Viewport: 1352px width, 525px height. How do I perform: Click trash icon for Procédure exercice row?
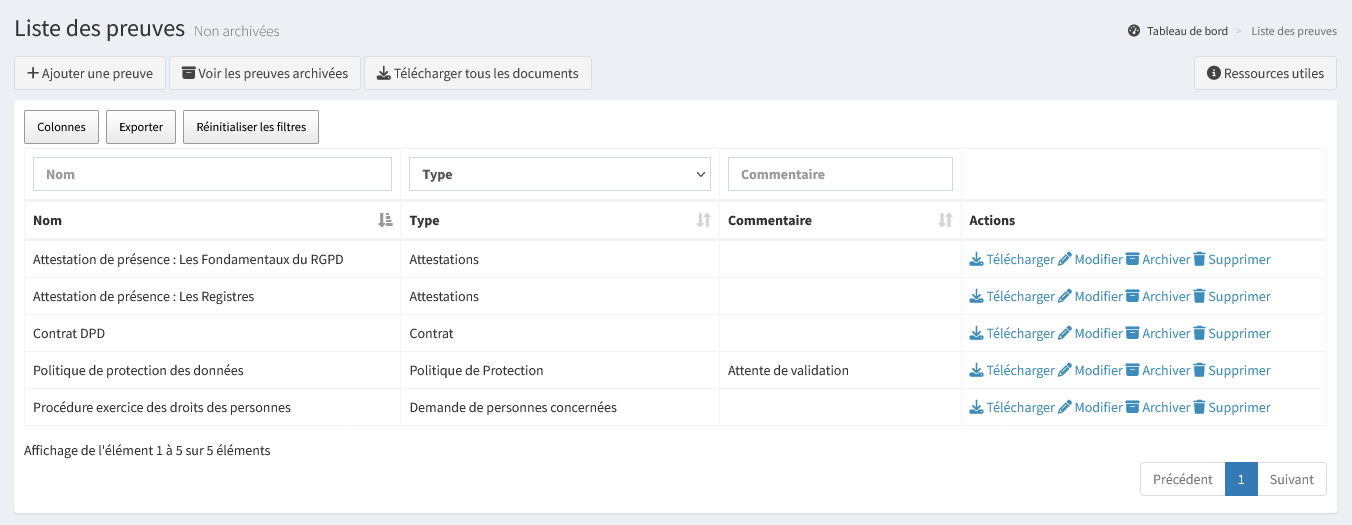tap(1199, 407)
